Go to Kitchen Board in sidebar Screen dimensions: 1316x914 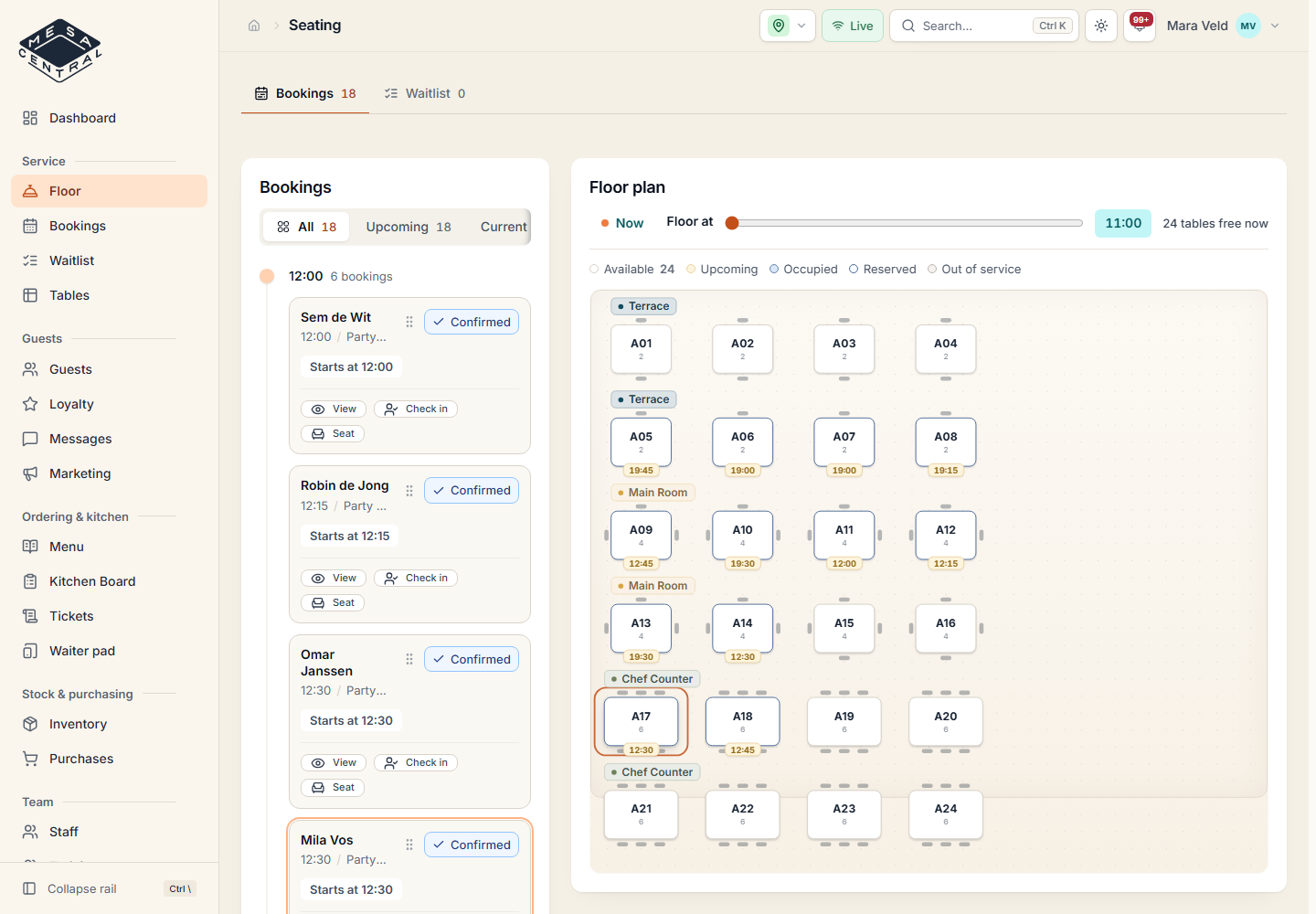click(109, 581)
